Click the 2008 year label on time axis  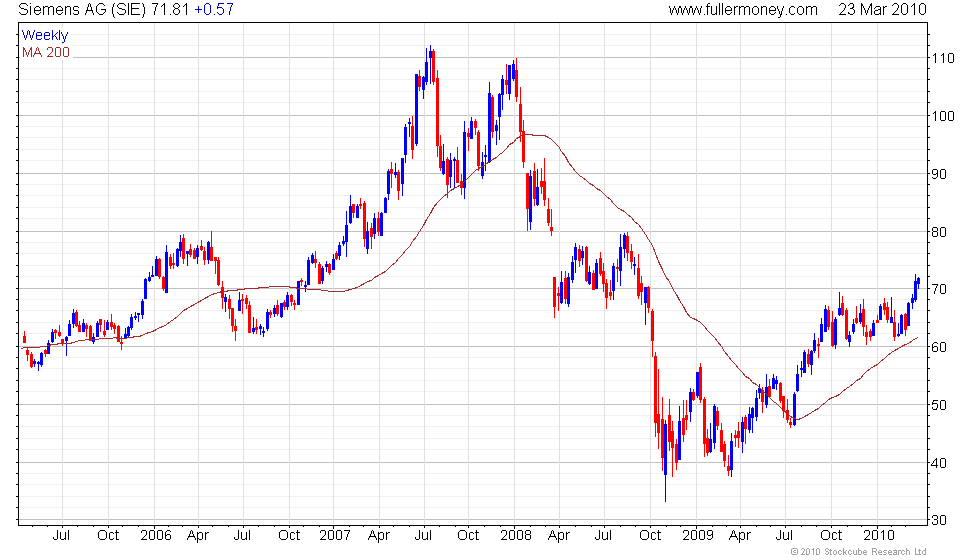(x=516, y=535)
